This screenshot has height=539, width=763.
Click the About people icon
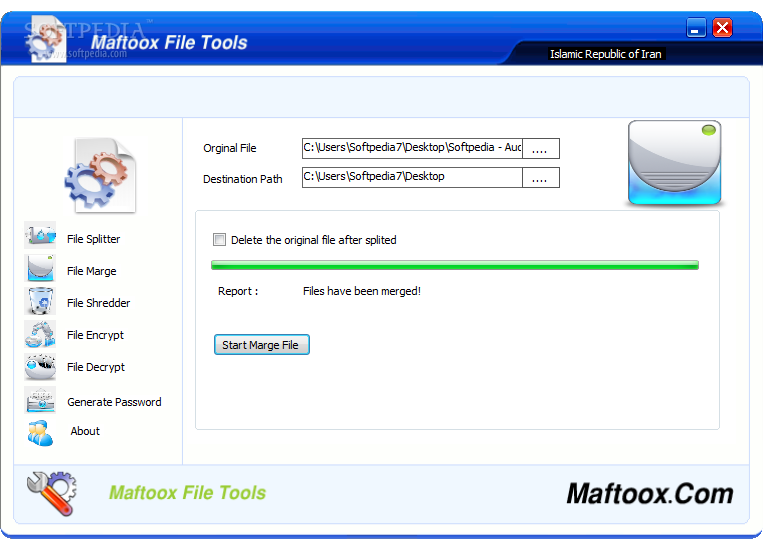[40, 433]
